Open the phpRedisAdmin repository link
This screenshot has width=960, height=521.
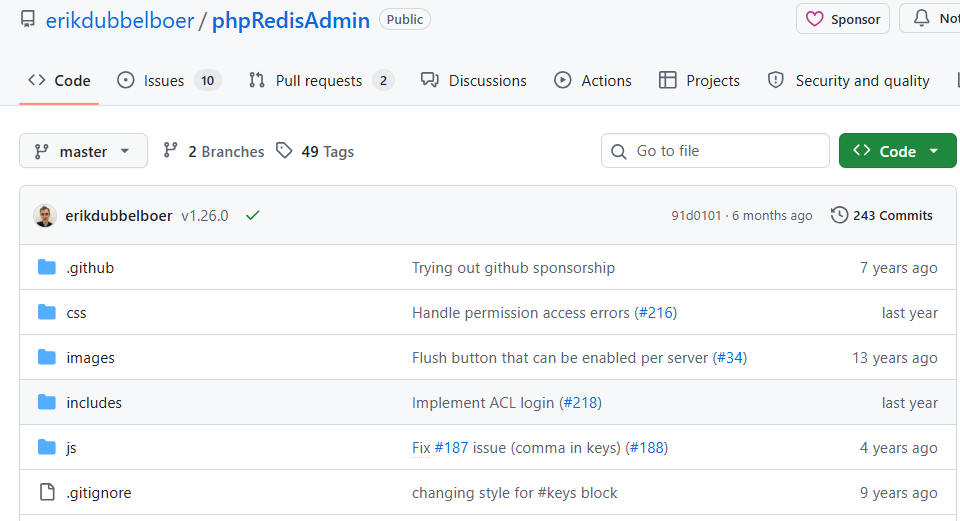[x=291, y=20]
